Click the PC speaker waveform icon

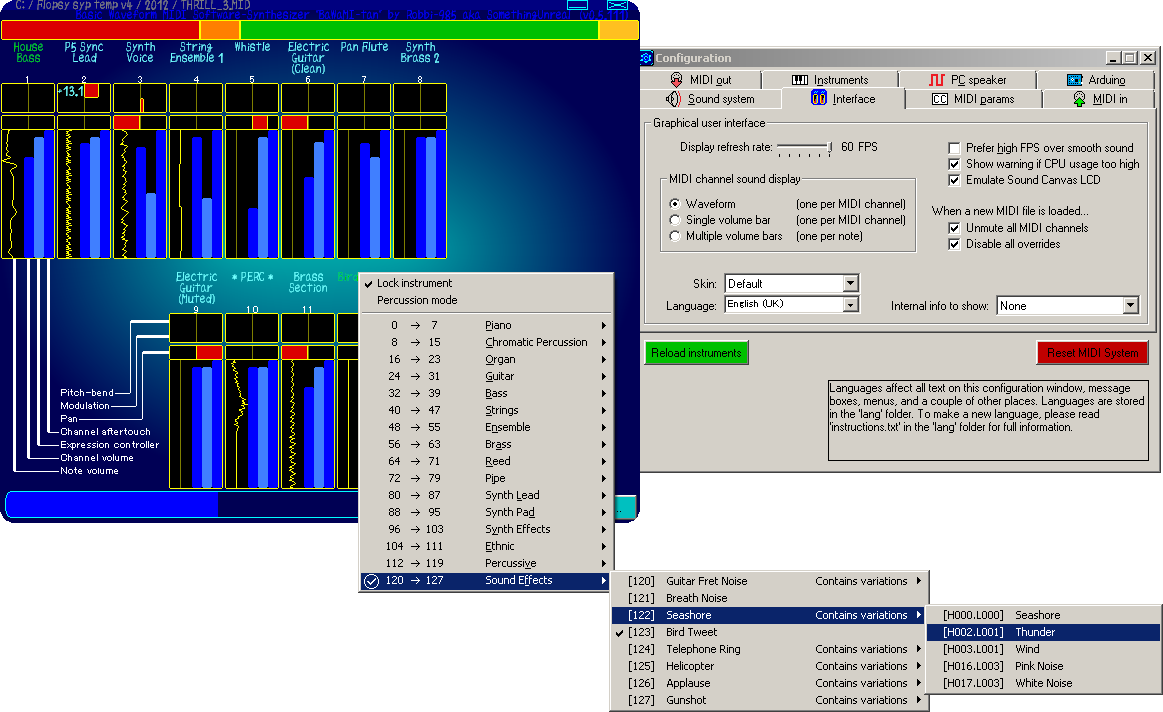tap(937, 80)
